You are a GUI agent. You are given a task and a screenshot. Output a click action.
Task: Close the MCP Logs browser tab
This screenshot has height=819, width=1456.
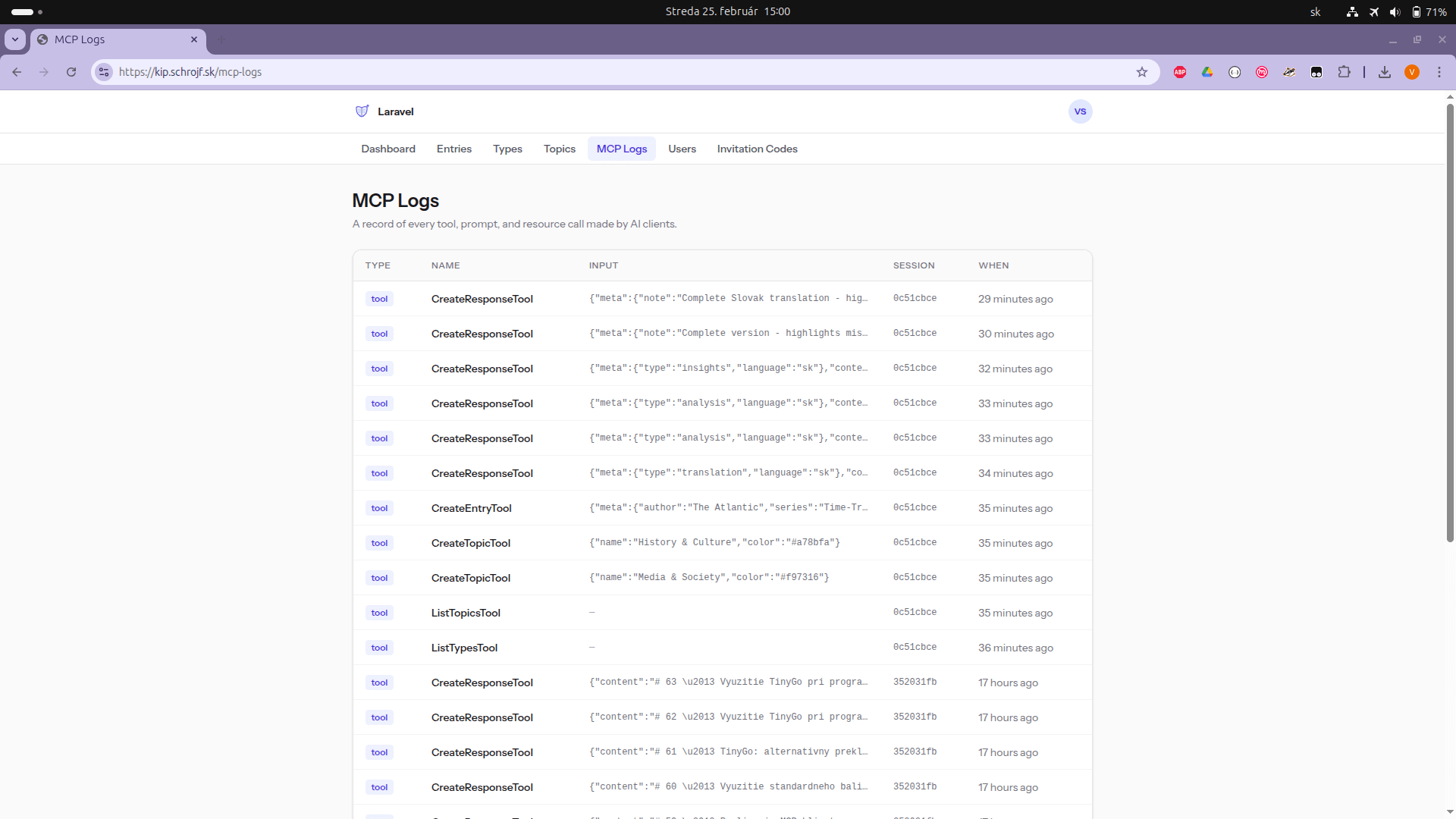point(194,39)
